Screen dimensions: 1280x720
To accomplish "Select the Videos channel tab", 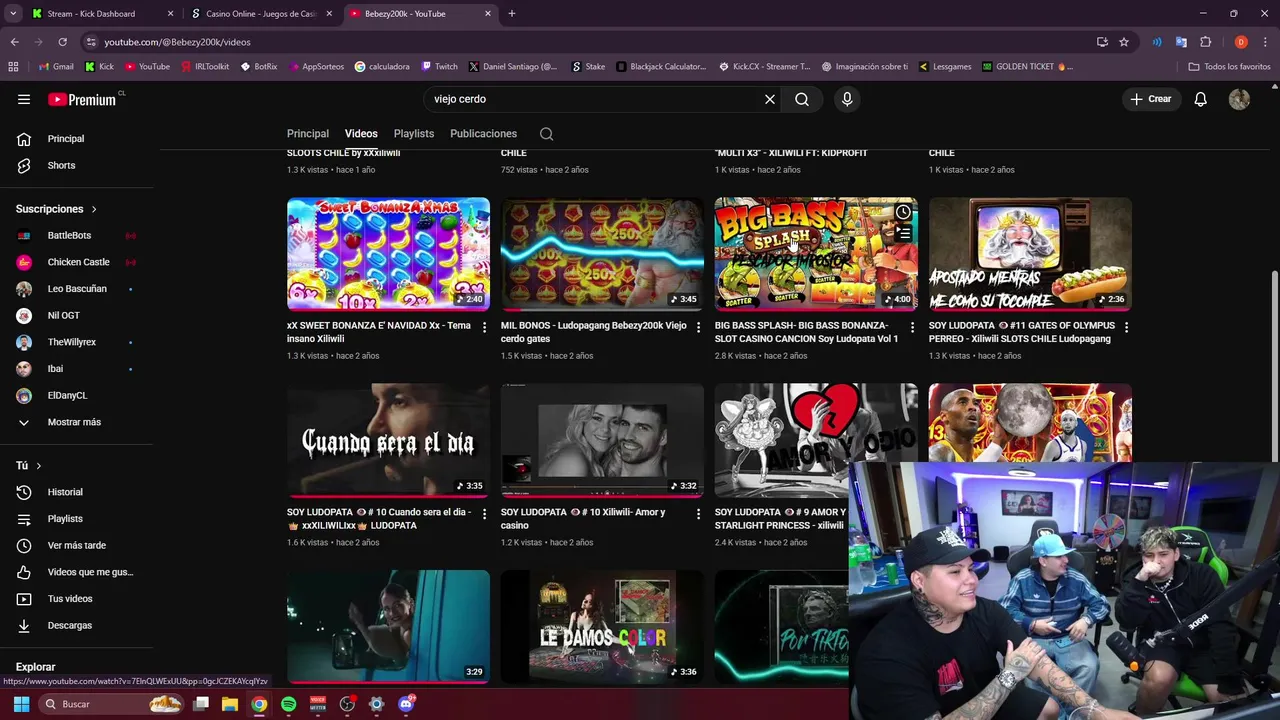I will click(361, 134).
